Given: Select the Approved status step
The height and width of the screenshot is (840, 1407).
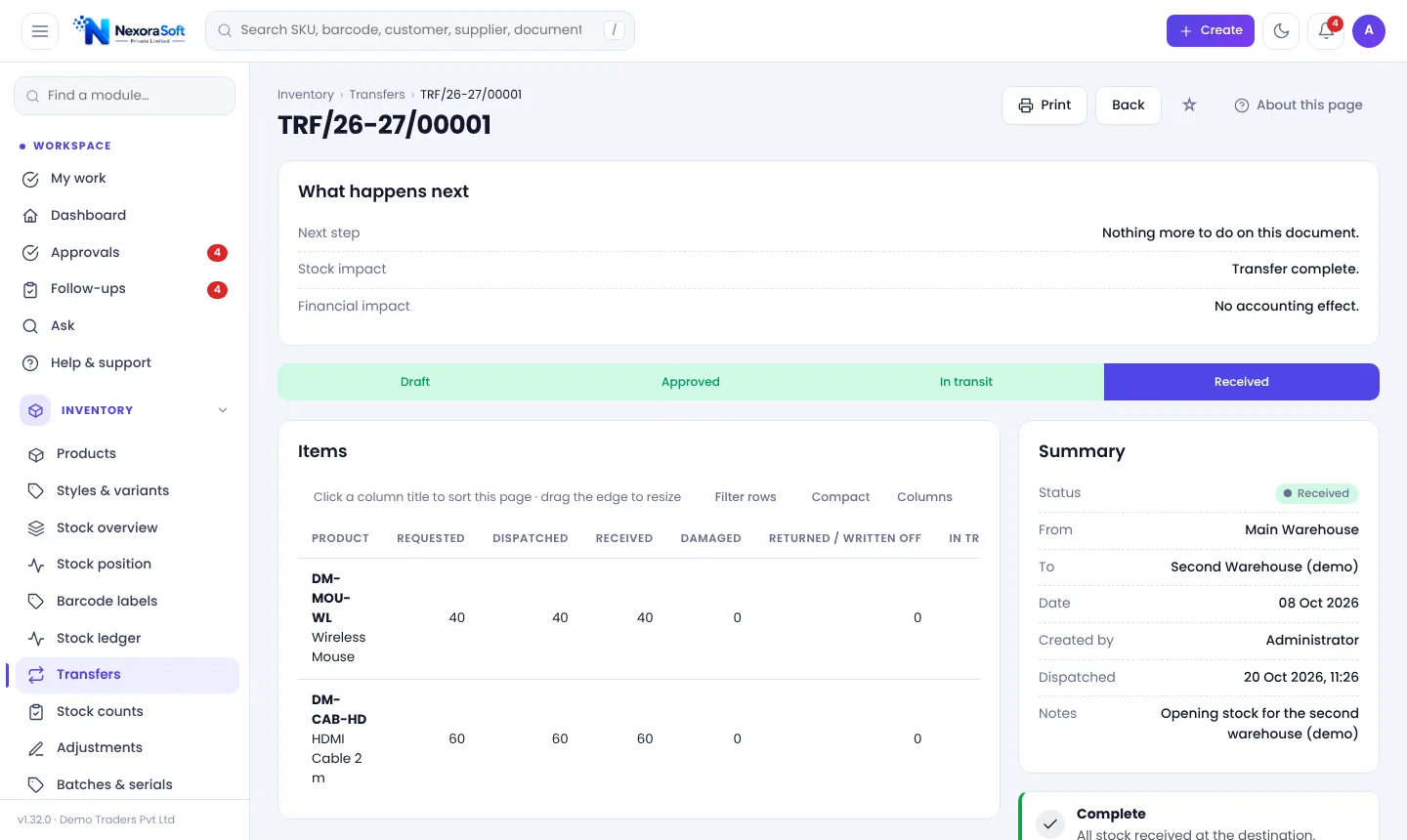Looking at the screenshot, I should 691,382.
